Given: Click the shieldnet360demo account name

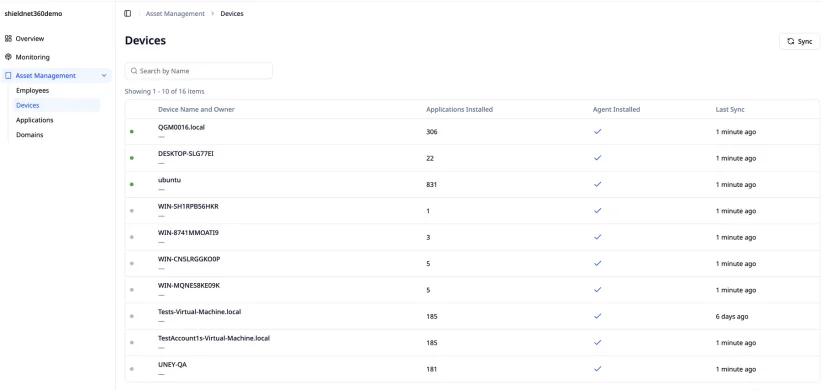Looking at the screenshot, I should pyautogui.click(x=34, y=14).
